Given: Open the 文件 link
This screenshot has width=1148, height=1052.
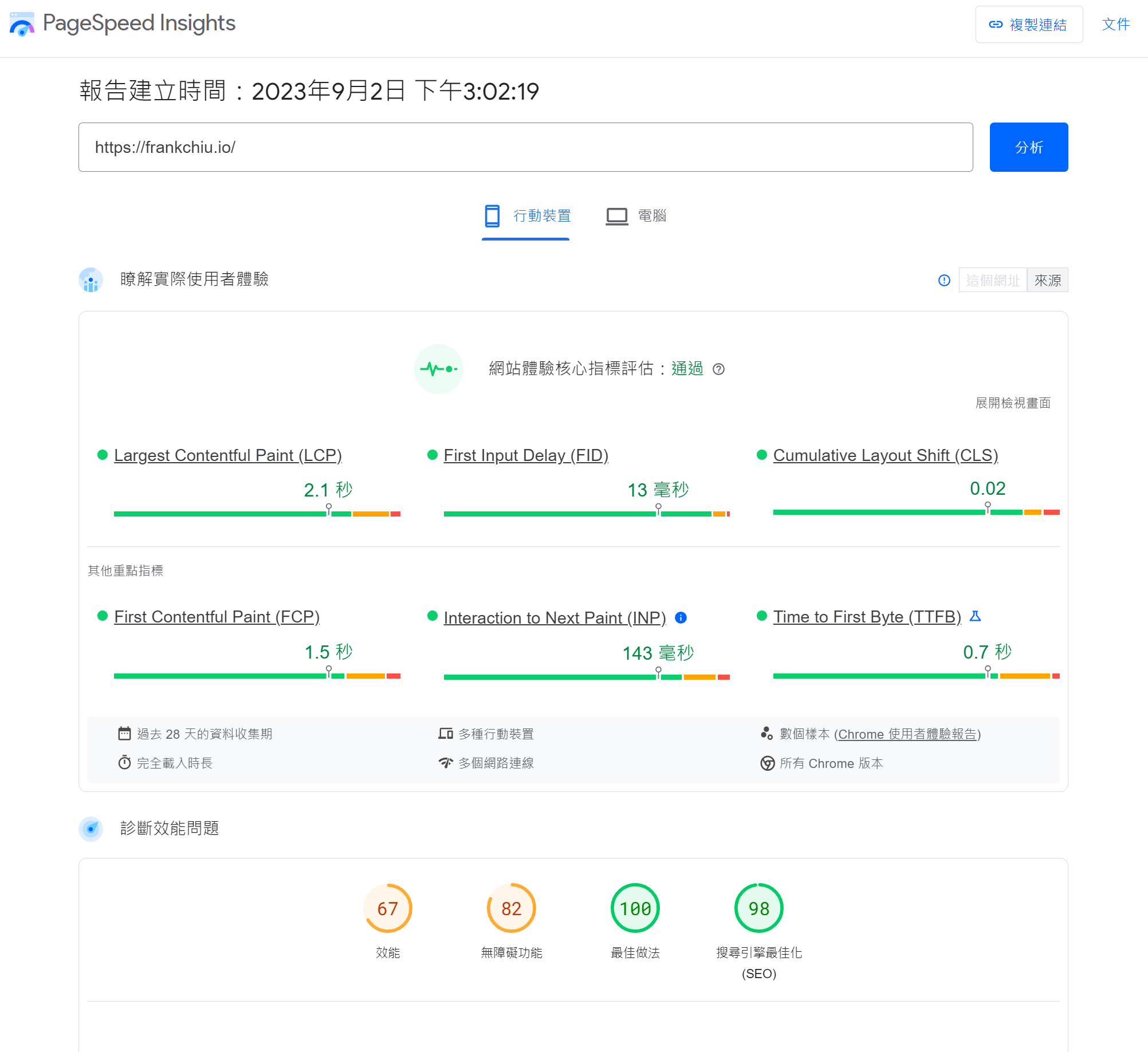Looking at the screenshot, I should [1115, 25].
